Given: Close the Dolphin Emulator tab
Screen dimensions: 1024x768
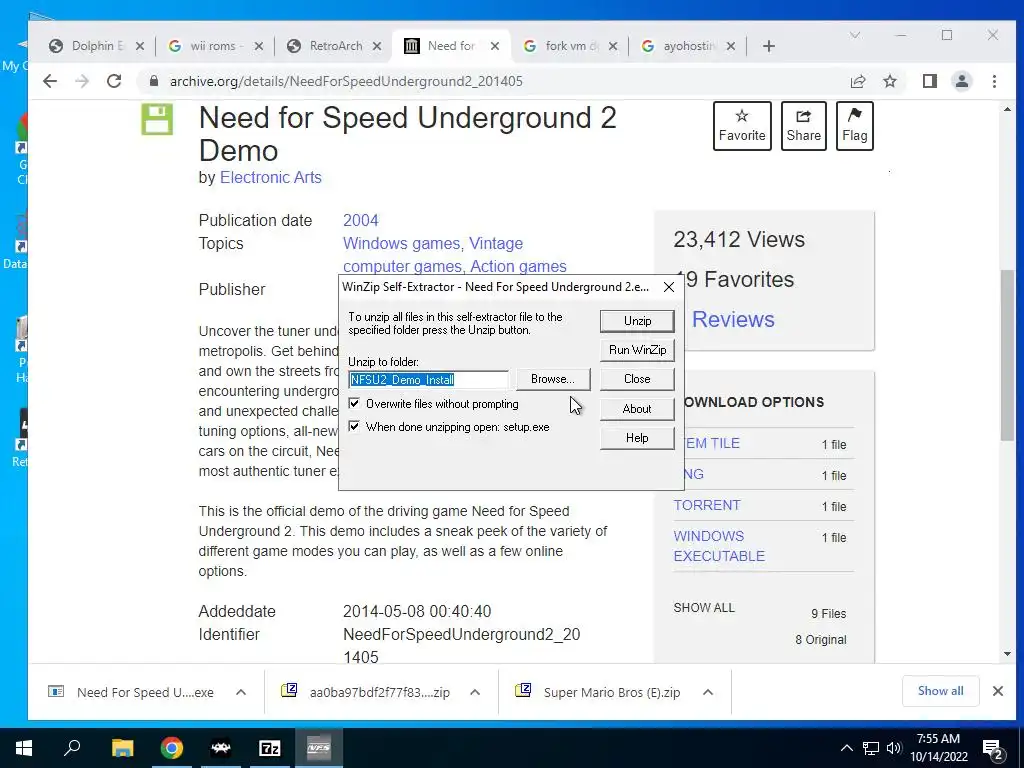Looking at the screenshot, I should [139, 46].
